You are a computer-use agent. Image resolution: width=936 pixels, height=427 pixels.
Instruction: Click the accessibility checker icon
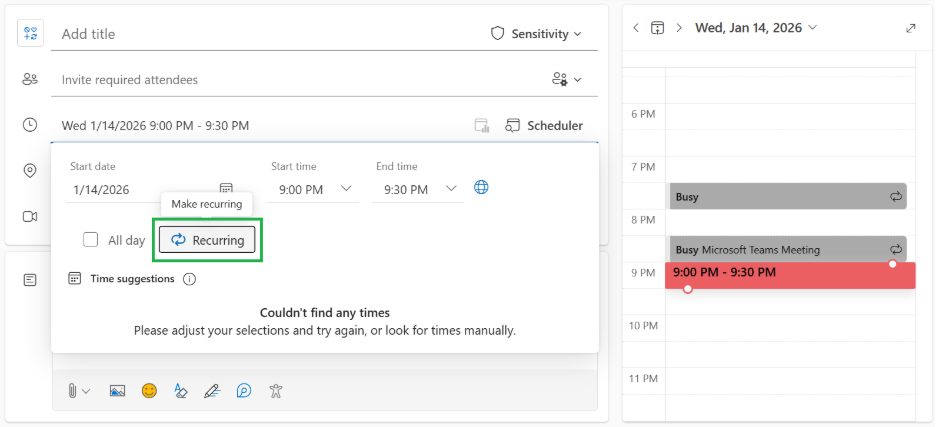(275, 391)
